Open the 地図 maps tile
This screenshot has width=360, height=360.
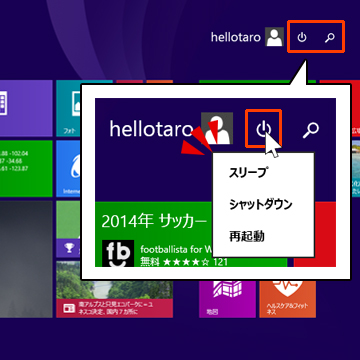click(227, 299)
